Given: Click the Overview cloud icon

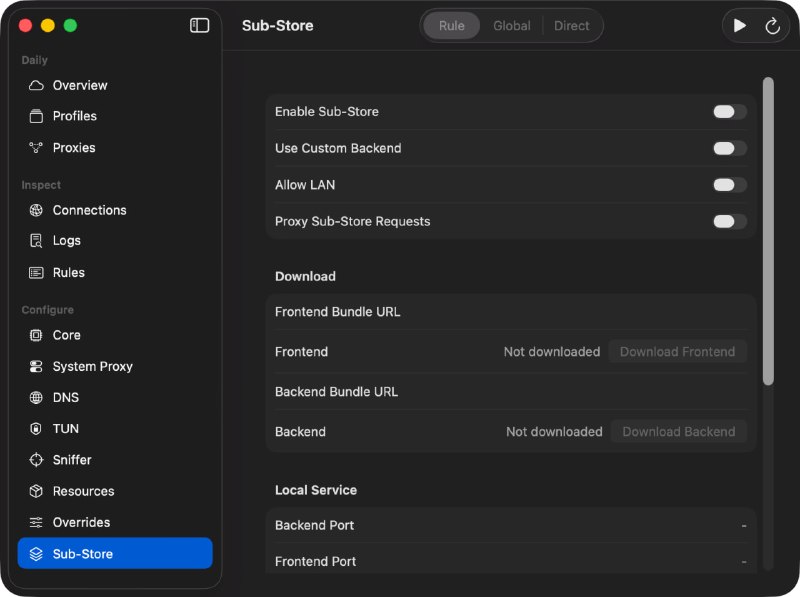Looking at the screenshot, I should click(x=36, y=85).
